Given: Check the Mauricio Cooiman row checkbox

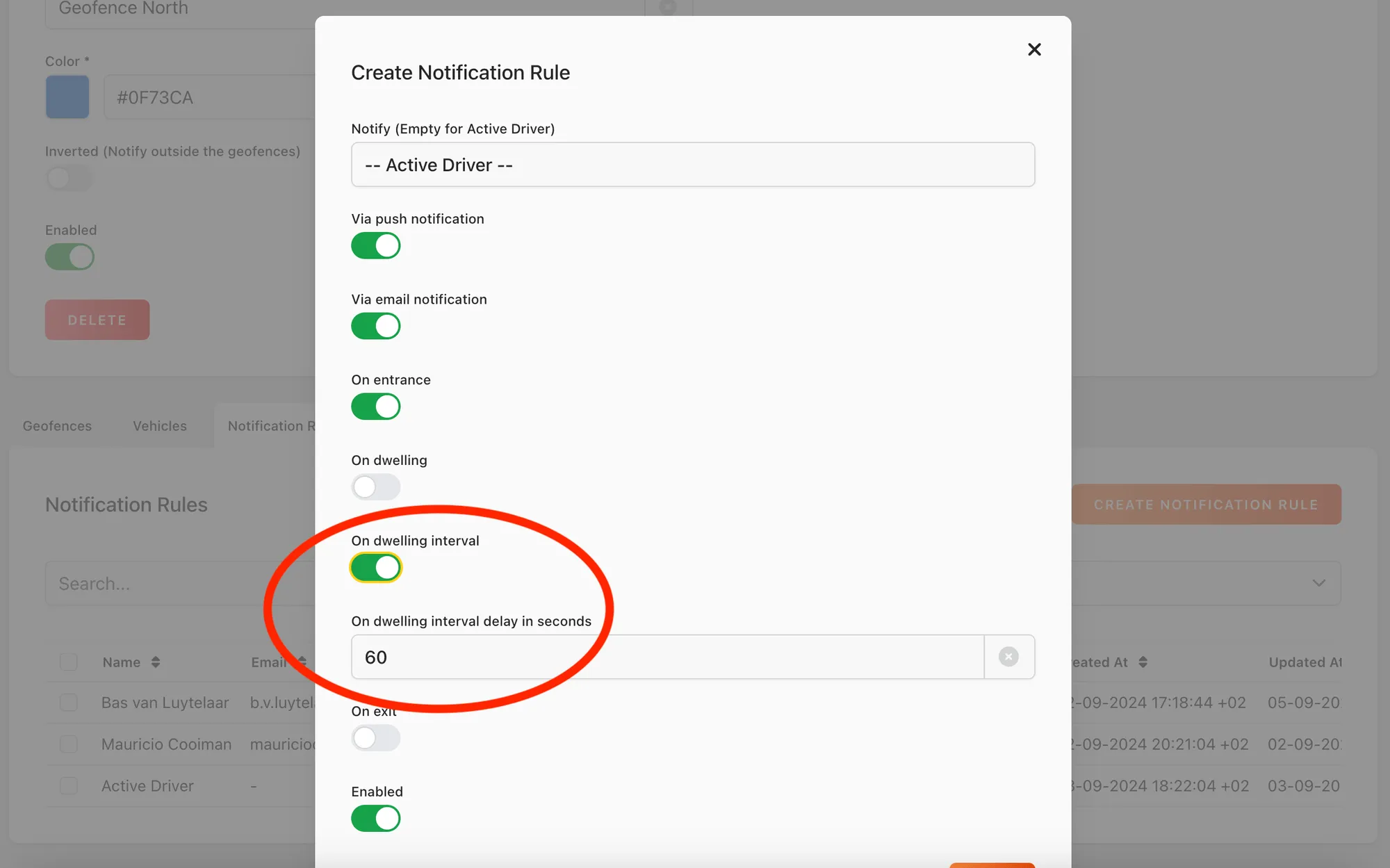Looking at the screenshot, I should point(68,744).
